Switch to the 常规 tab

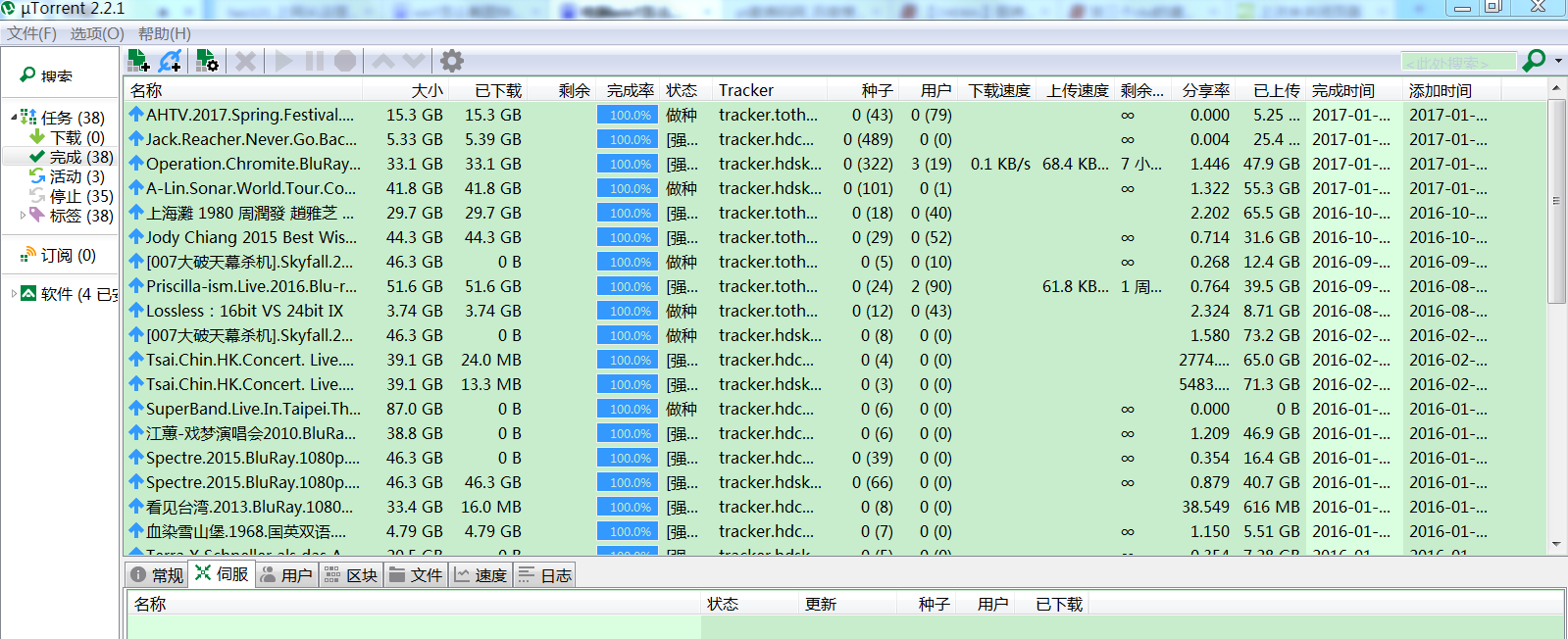[158, 575]
